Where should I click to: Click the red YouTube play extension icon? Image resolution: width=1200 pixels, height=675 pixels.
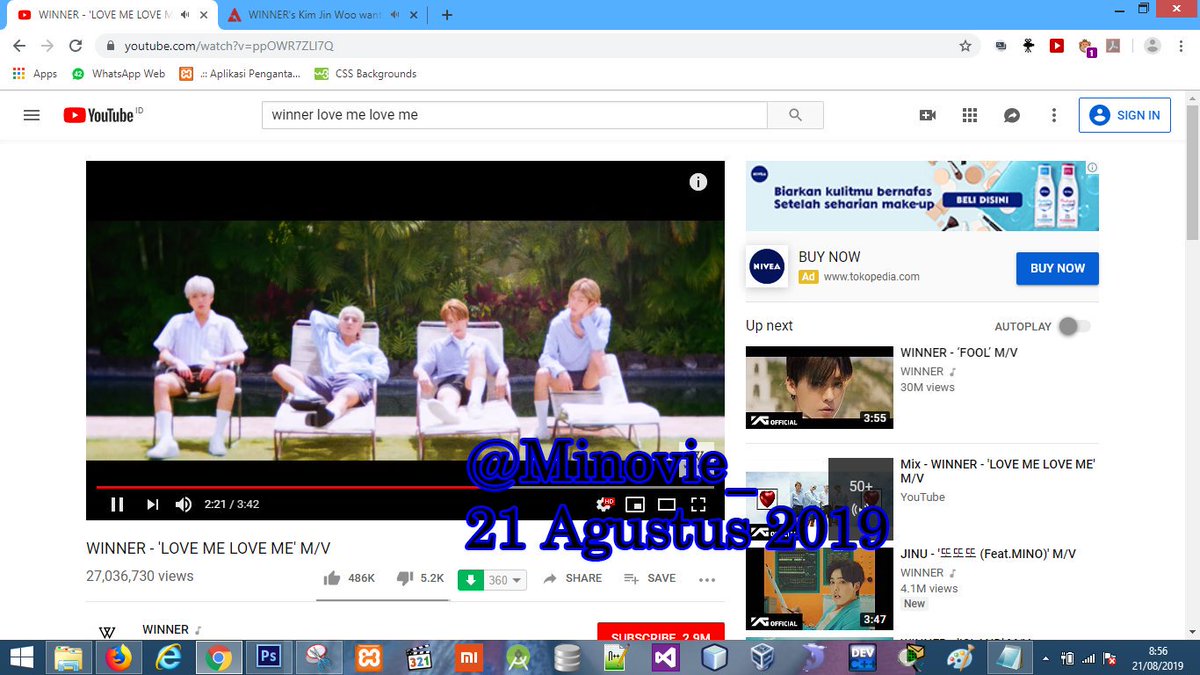point(1056,46)
